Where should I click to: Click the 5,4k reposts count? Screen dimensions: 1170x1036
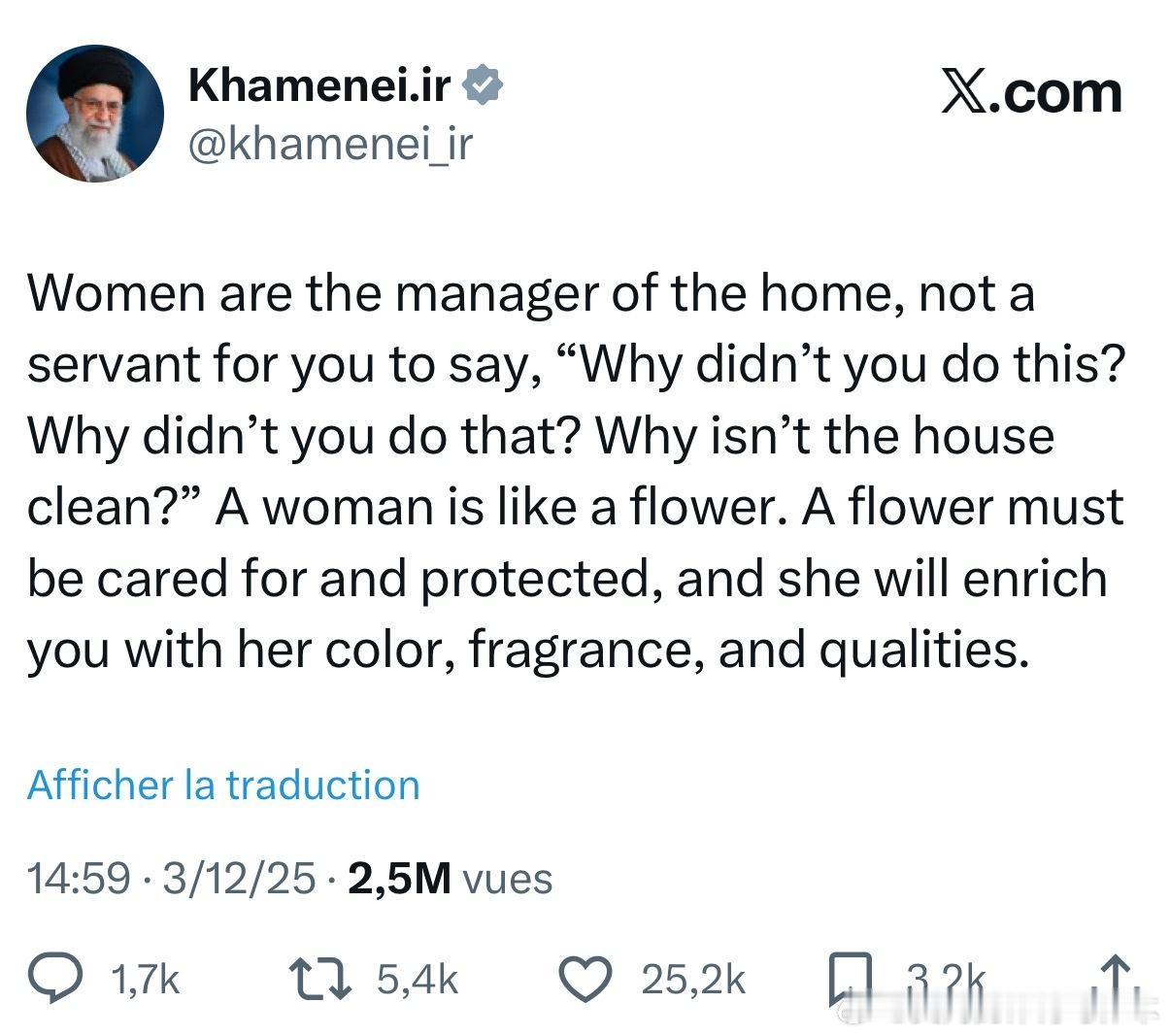416,980
